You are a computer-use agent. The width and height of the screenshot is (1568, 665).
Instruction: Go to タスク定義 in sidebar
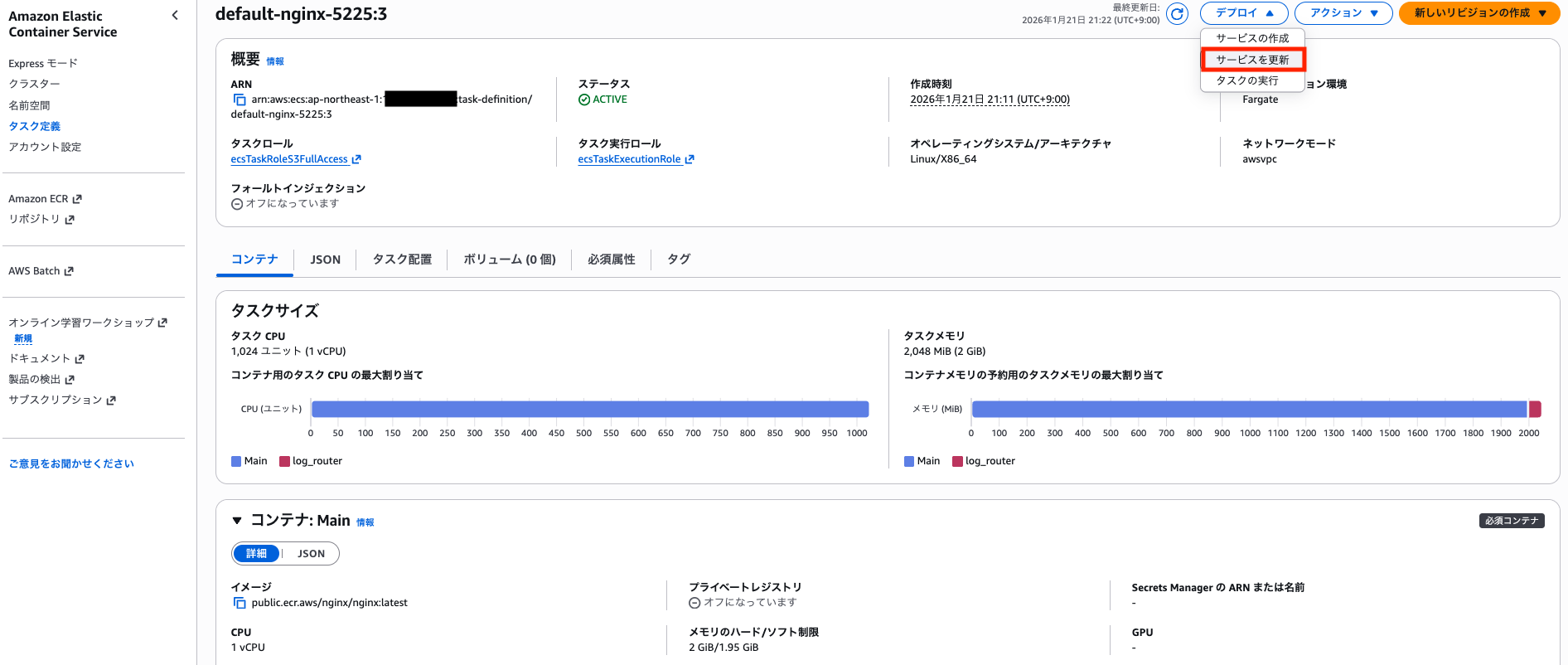(34, 126)
